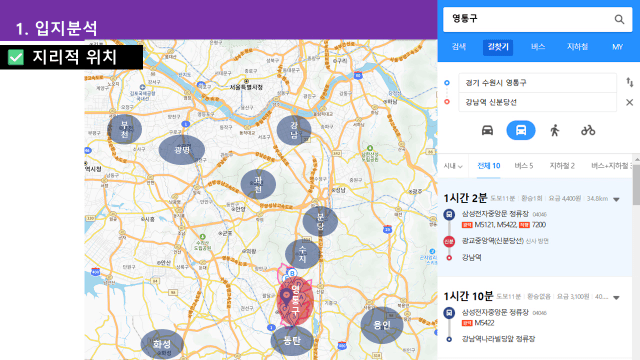640x360 pixels.
Task: Click the search magnifier icon
Action: tap(619, 19)
